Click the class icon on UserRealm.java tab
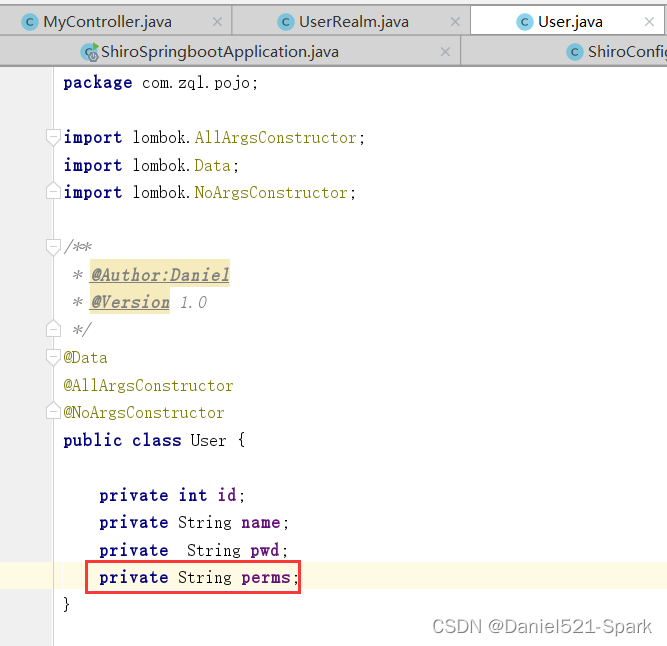Screen dimensions: 667x646 [286, 22]
